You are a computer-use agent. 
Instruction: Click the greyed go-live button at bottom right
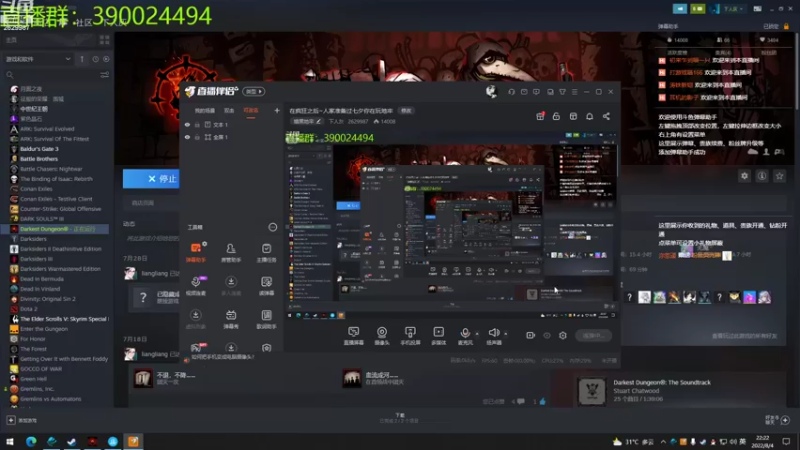(x=593, y=335)
